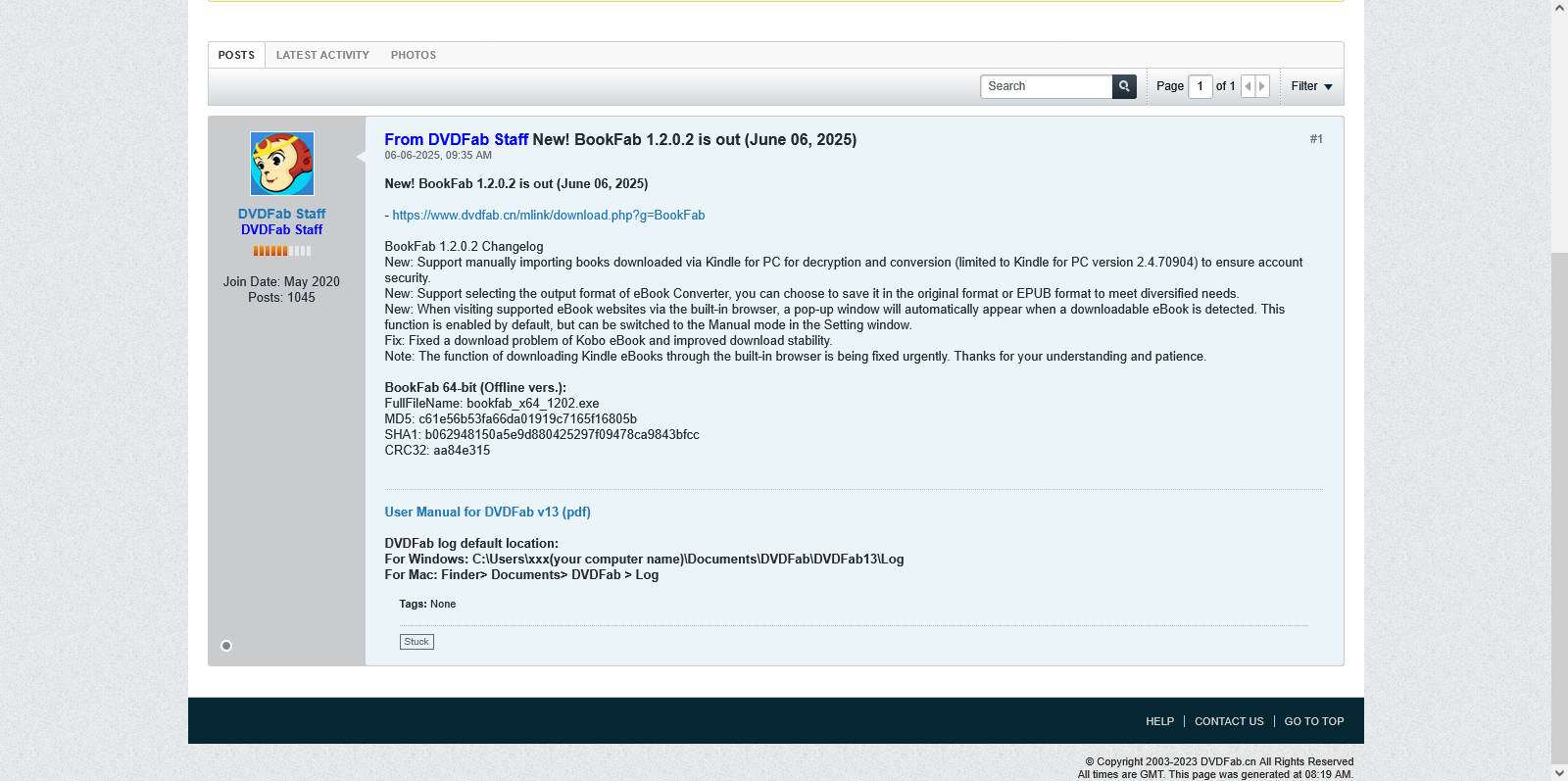Switch to the Photos tab
The image size is (1568, 781).
414,55
